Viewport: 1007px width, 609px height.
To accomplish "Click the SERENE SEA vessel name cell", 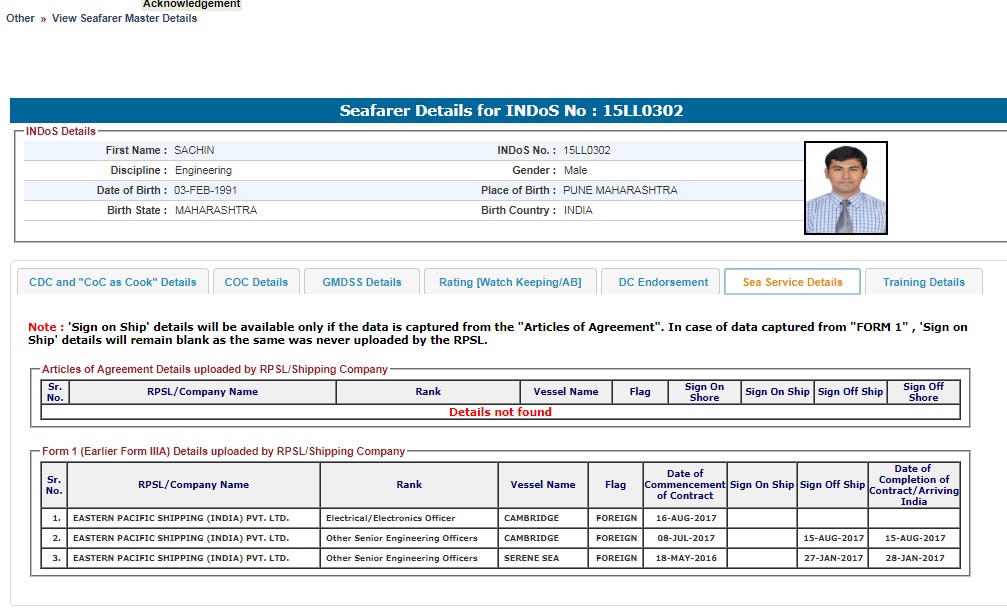I will [x=531, y=558].
